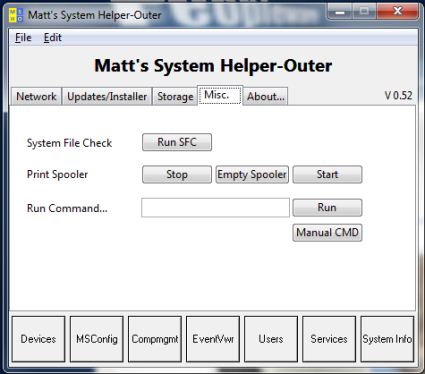Open the Services button
The height and width of the screenshot is (374, 425).
[x=329, y=339]
